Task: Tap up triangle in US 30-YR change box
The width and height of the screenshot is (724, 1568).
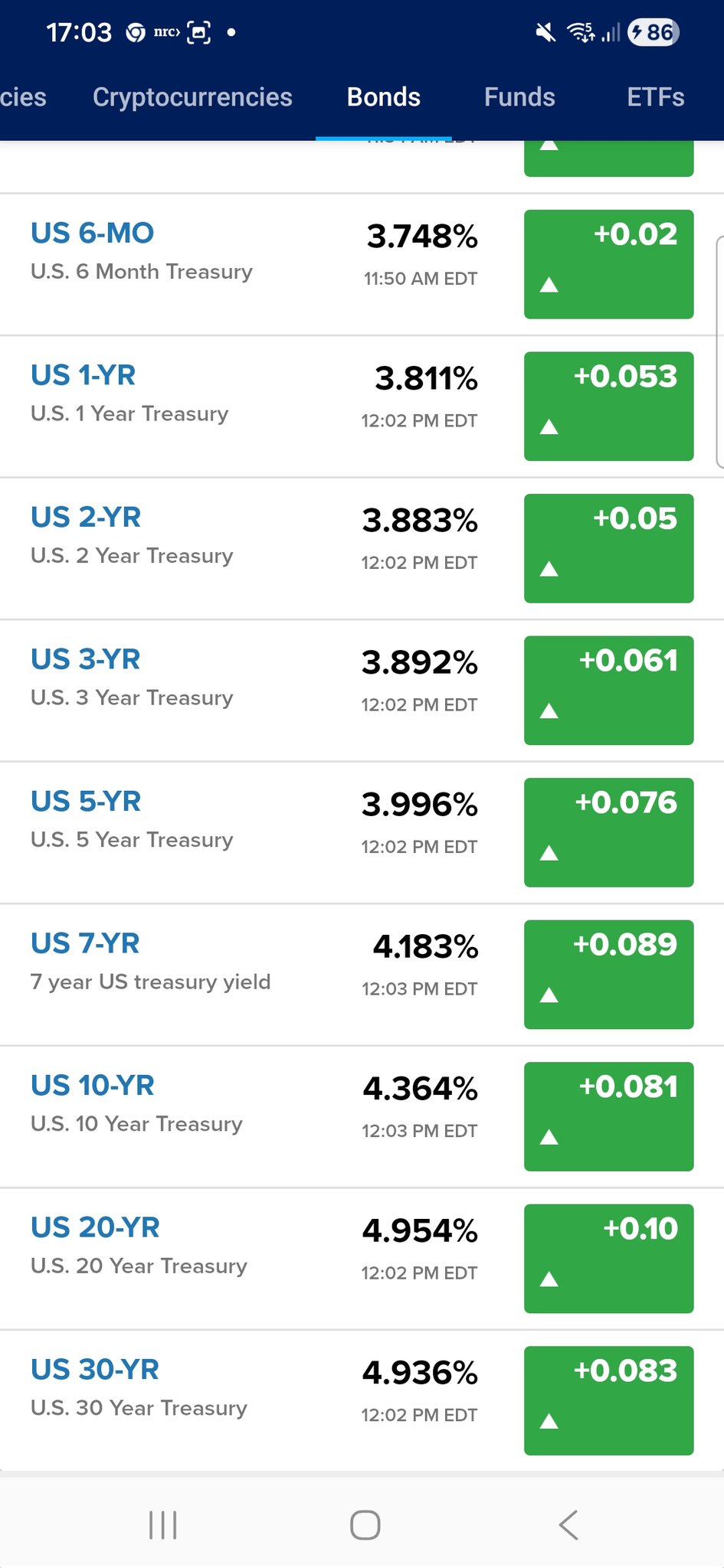Action: click(549, 1422)
